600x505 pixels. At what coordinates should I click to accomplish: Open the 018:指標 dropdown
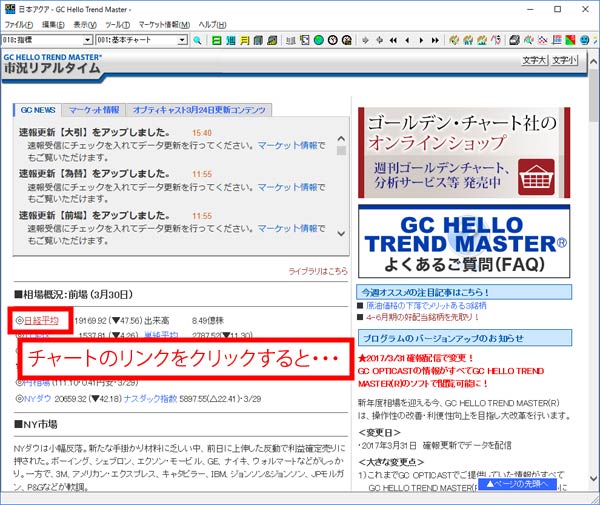pyautogui.click(x=88, y=40)
